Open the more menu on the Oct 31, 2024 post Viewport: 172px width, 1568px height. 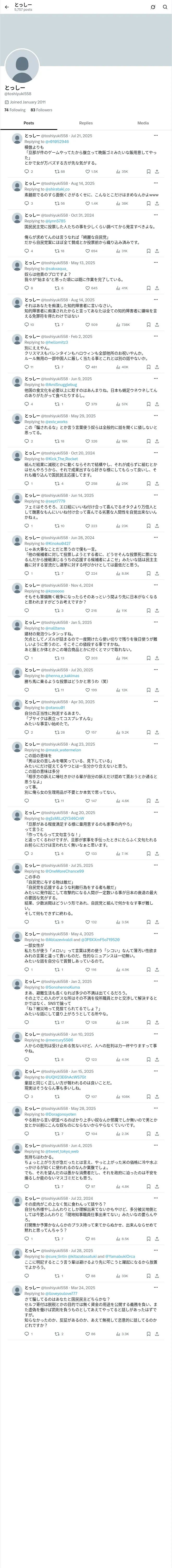pos(156,215)
